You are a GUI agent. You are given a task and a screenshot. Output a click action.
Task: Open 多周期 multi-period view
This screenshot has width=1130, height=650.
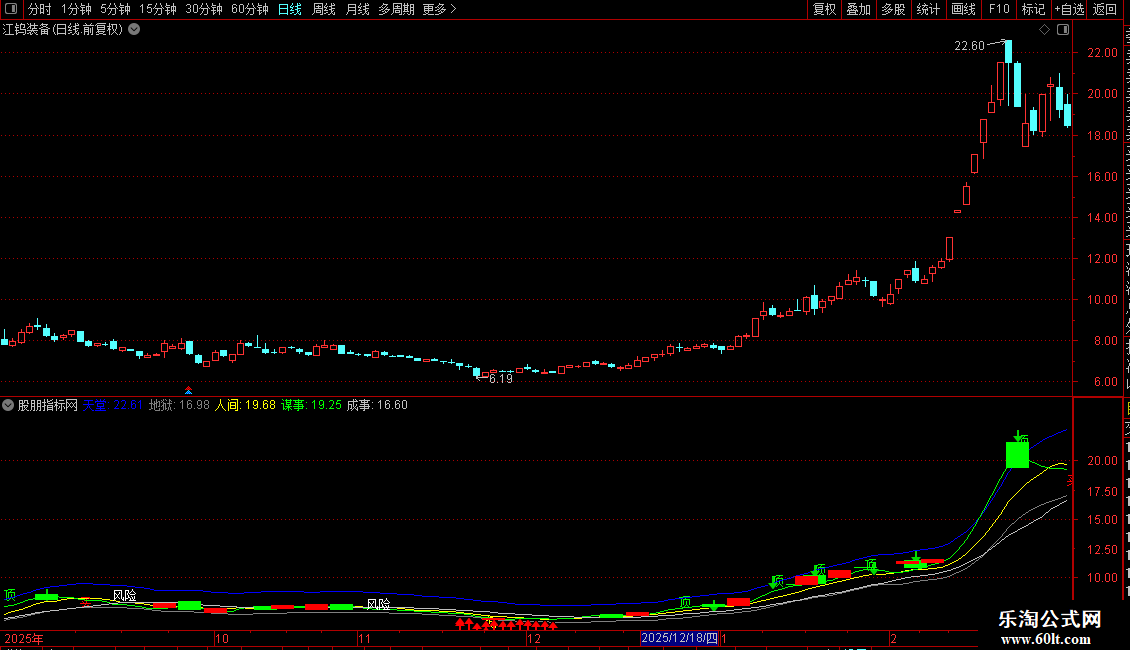tap(396, 9)
